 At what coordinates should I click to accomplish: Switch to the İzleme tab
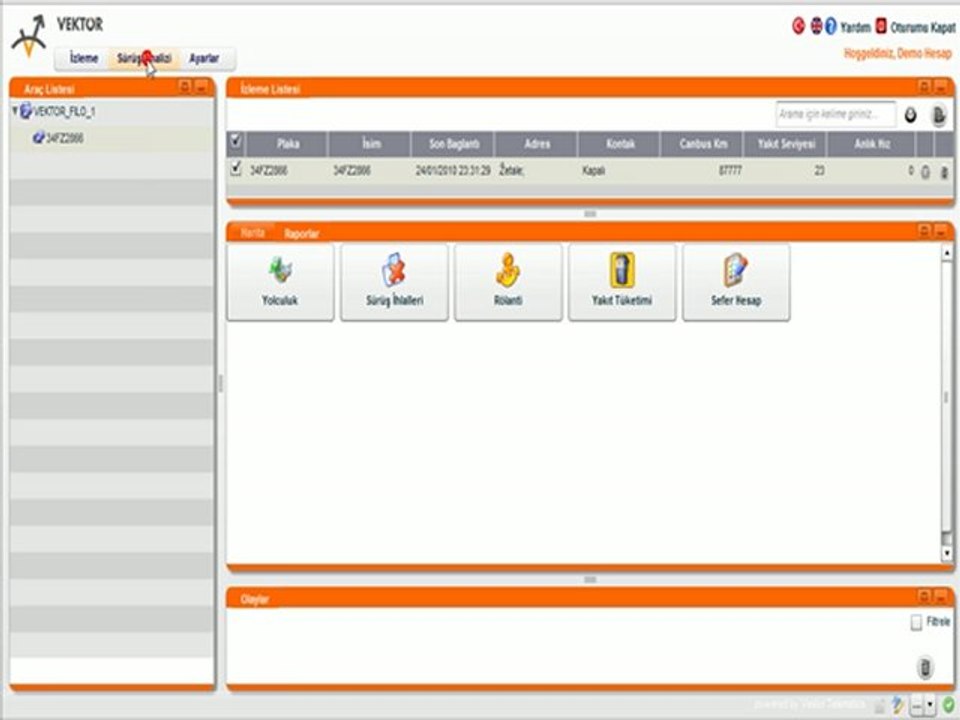pos(84,58)
